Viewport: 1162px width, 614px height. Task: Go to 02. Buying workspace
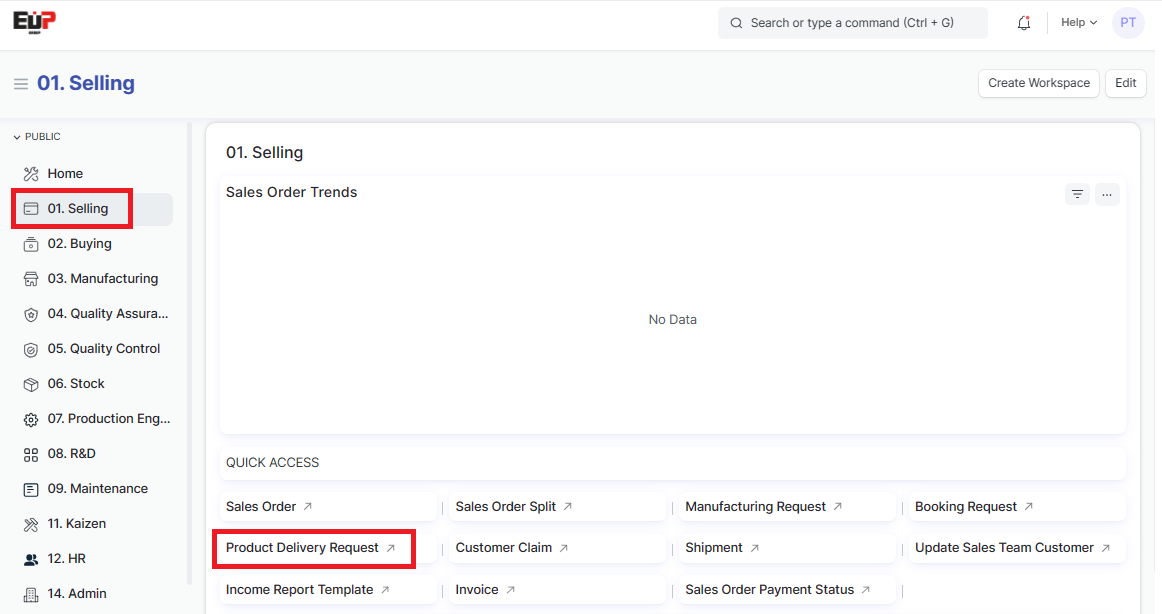pos(80,244)
